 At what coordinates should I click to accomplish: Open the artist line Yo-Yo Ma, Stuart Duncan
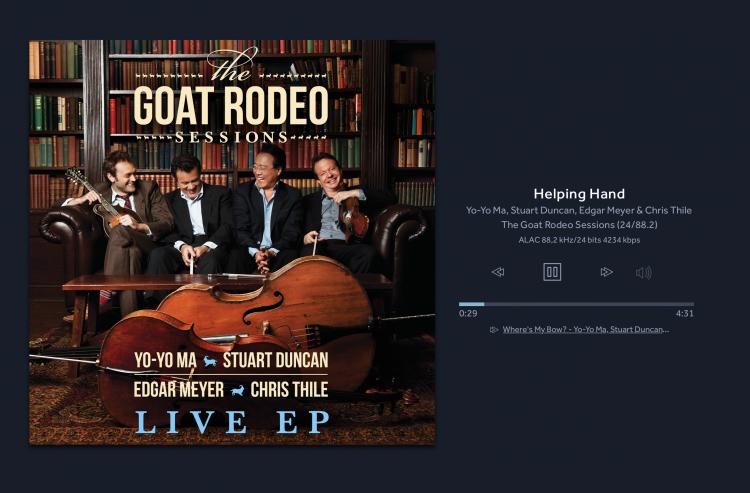[x=579, y=210]
